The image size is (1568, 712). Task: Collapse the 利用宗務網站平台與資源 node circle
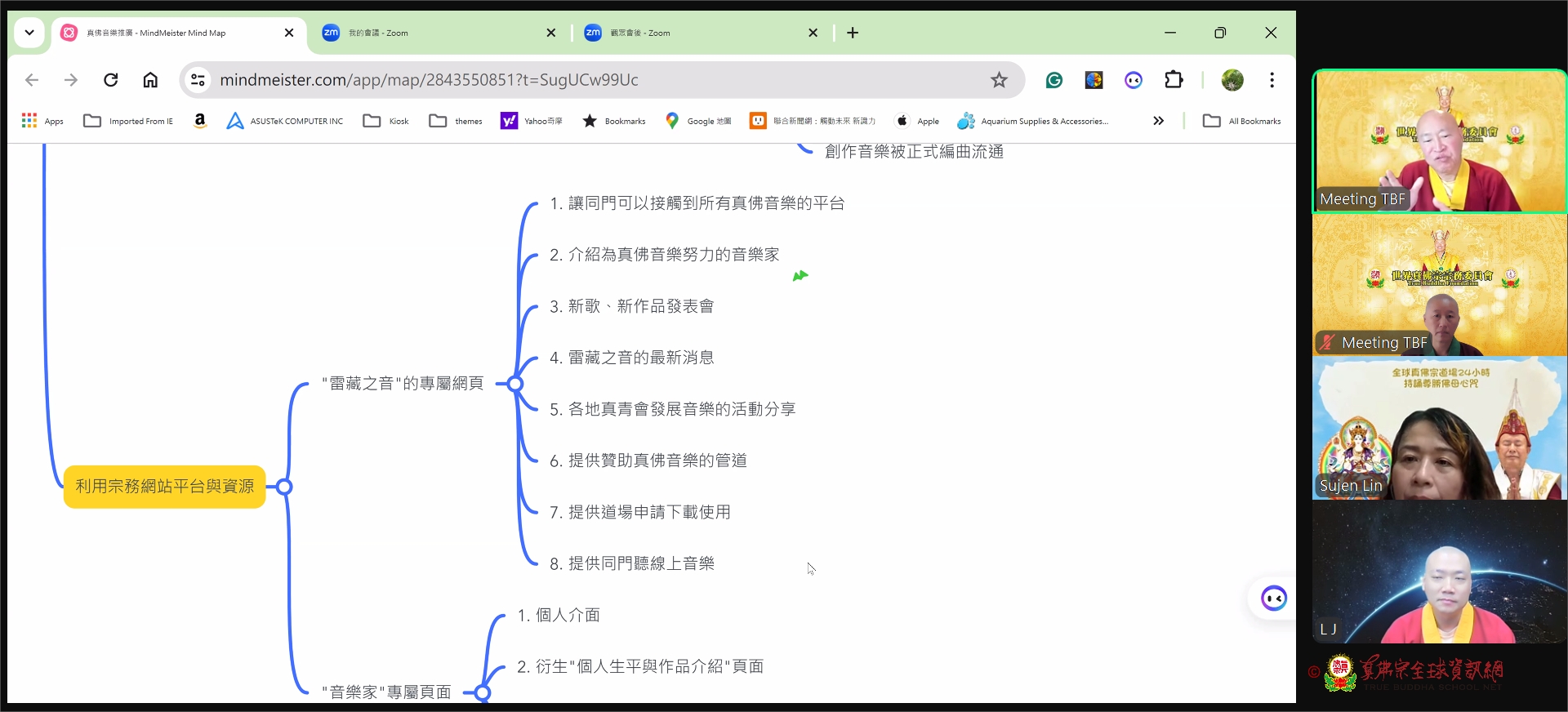coord(284,487)
